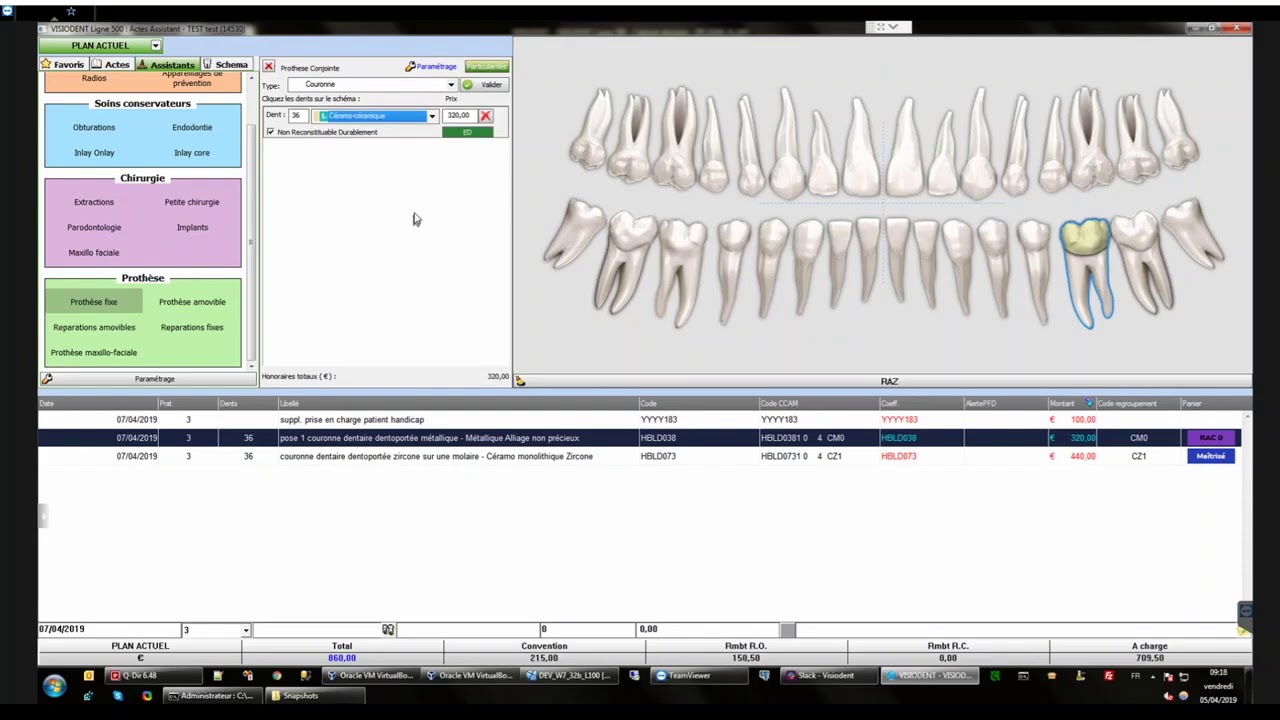The image size is (1280, 720).
Task: Click the wrench icon beside the bottom-left Paramétrage
Action: click(47, 379)
